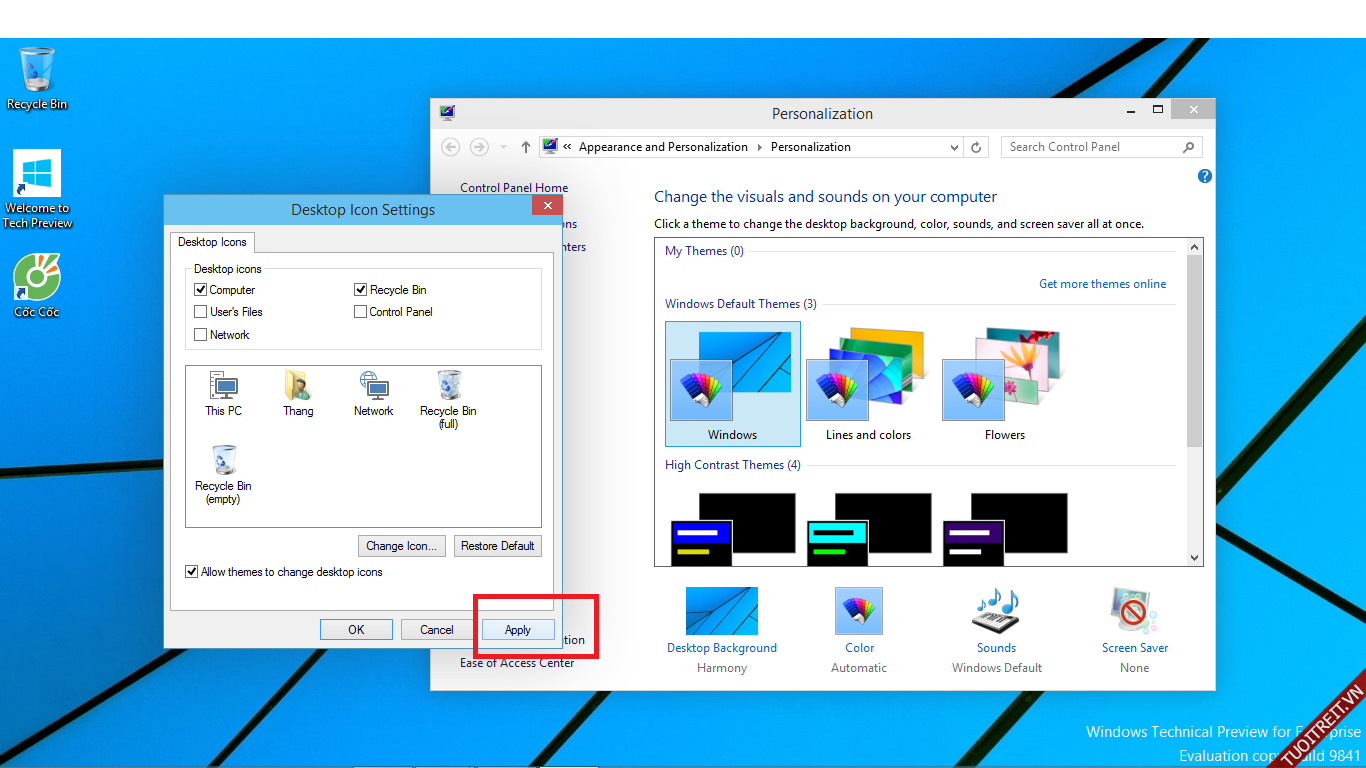Click the Help question mark icon
Image resolution: width=1366 pixels, height=768 pixels.
(1205, 176)
